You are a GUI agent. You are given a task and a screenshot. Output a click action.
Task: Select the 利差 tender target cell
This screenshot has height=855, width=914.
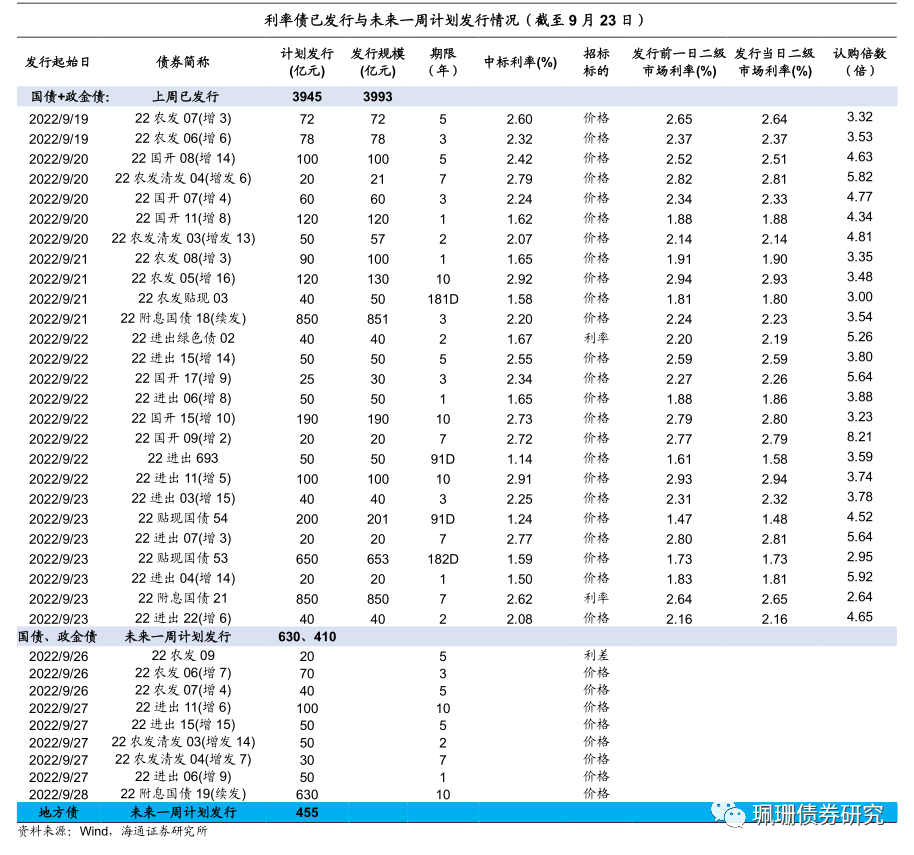coord(596,655)
